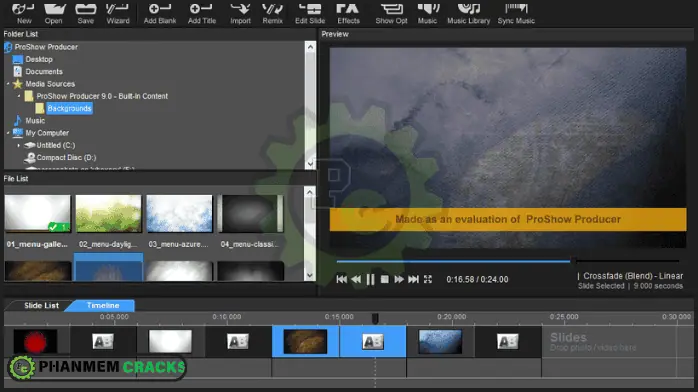Screen dimensions: 698x392
Task: Select the highlighted blue file thumbnail in second row
Action: point(109,268)
